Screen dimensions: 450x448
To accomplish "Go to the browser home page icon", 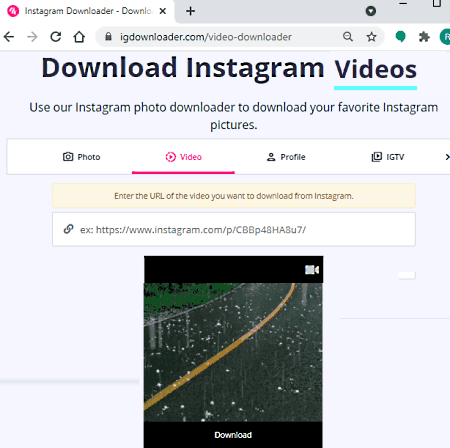I will click(x=79, y=37).
